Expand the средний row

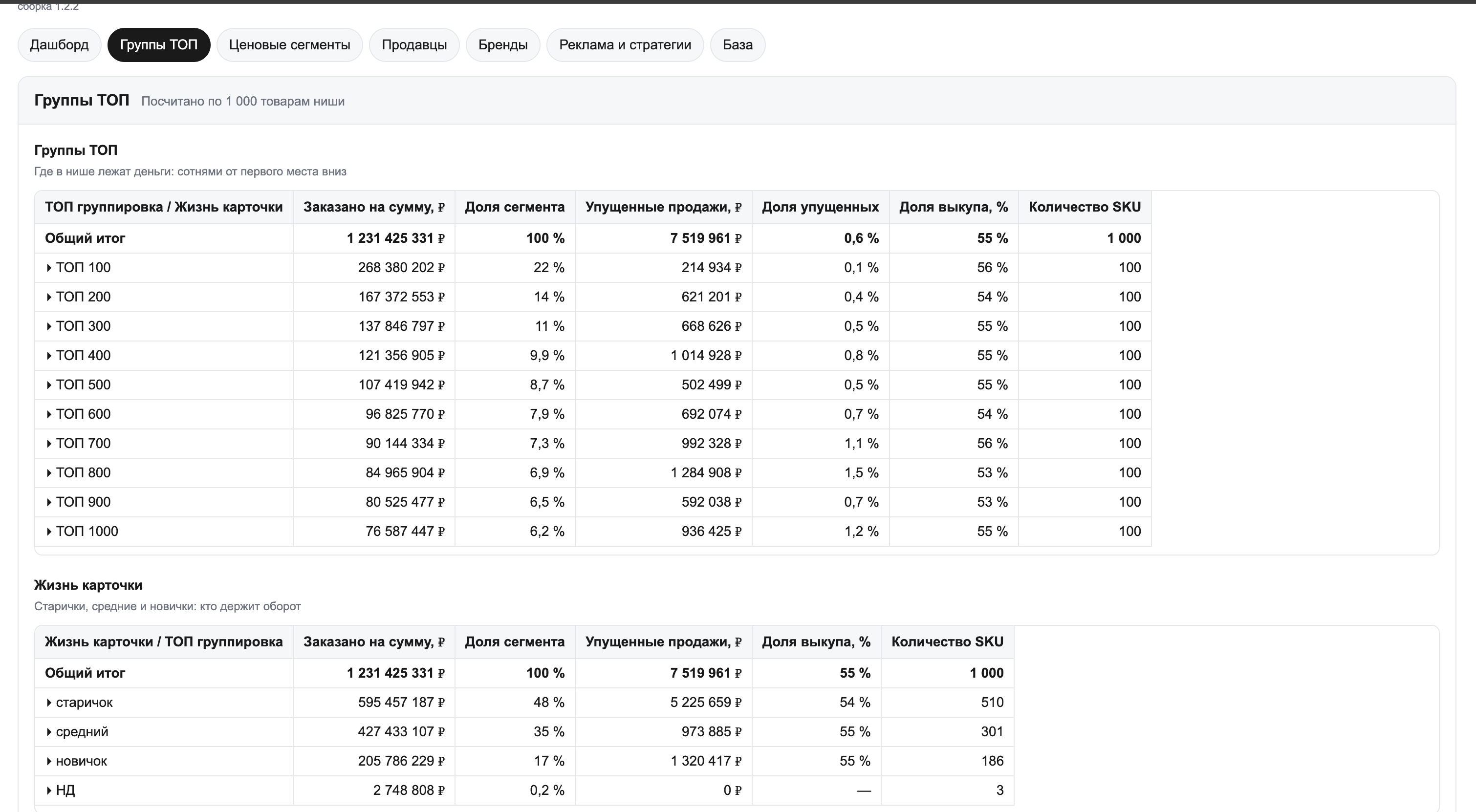49,732
